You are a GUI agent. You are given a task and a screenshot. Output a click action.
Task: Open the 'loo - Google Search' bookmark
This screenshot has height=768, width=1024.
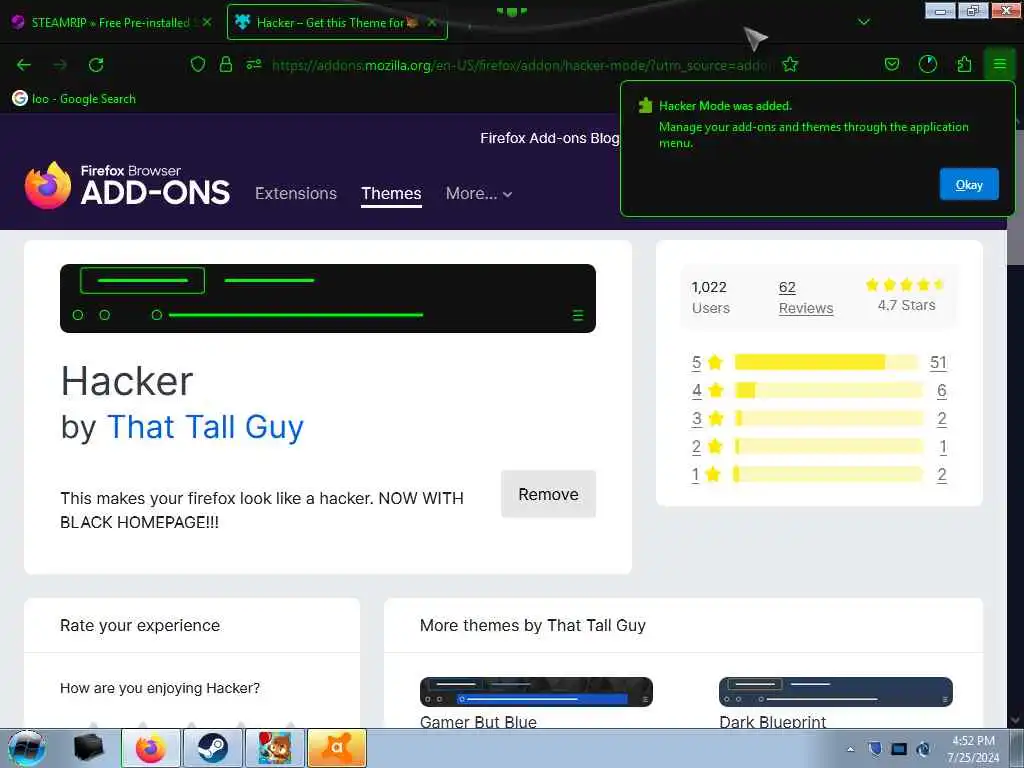click(74, 99)
